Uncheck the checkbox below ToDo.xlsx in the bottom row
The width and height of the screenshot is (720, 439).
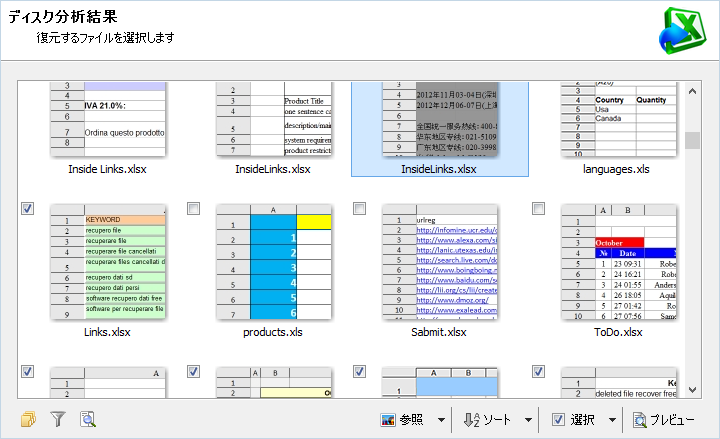pos(539,371)
